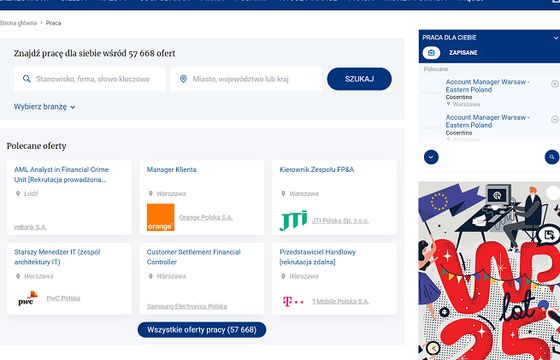Click the pin icon next to Łódź
This screenshot has width=560, height=360.
(18, 194)
